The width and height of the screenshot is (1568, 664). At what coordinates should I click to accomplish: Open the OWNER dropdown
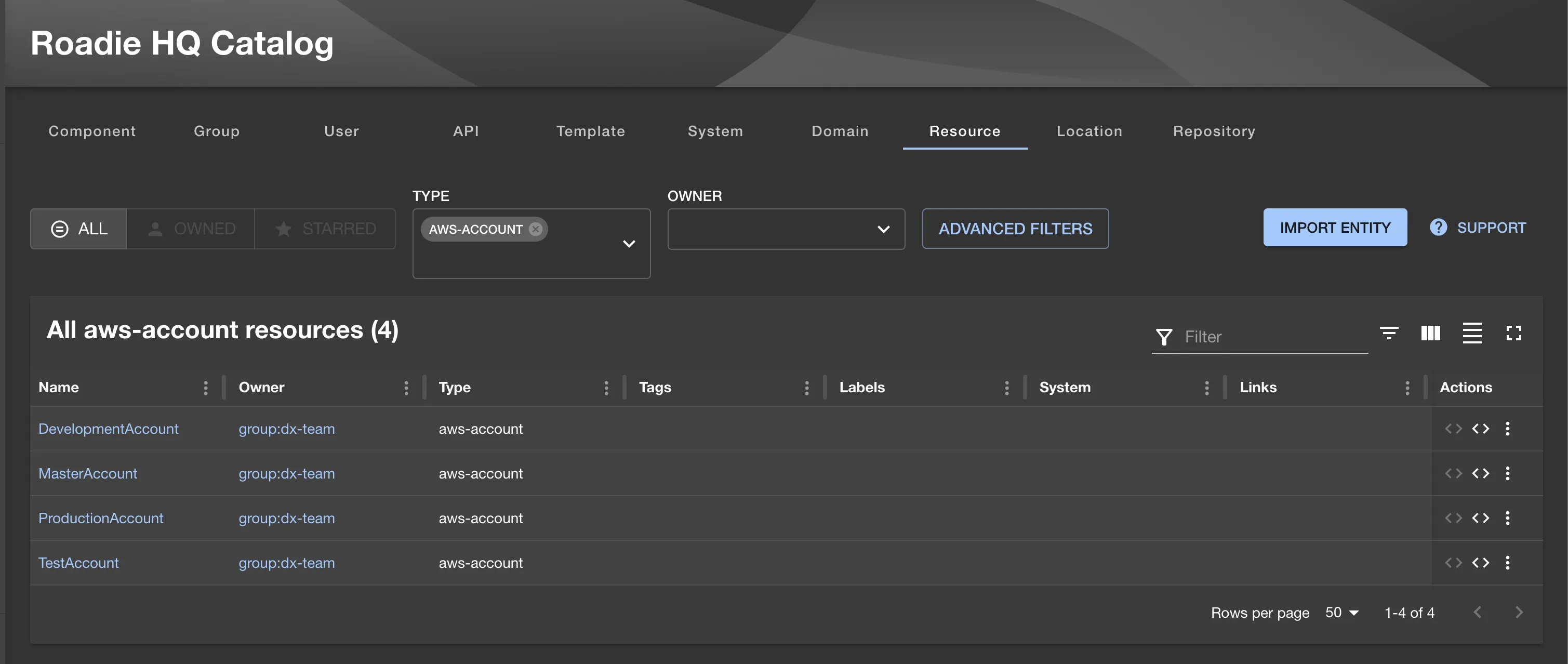point(785,230)
